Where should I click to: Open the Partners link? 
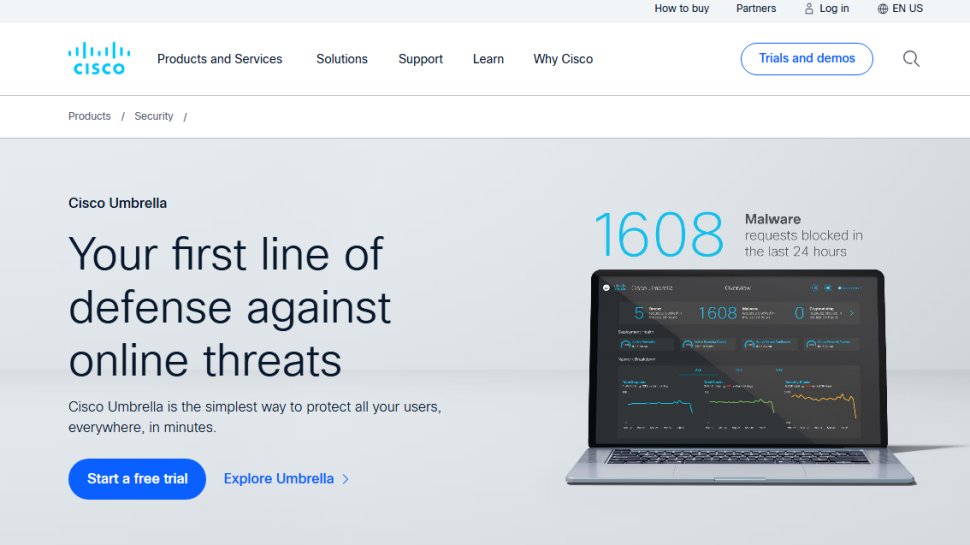click(756, 9)
